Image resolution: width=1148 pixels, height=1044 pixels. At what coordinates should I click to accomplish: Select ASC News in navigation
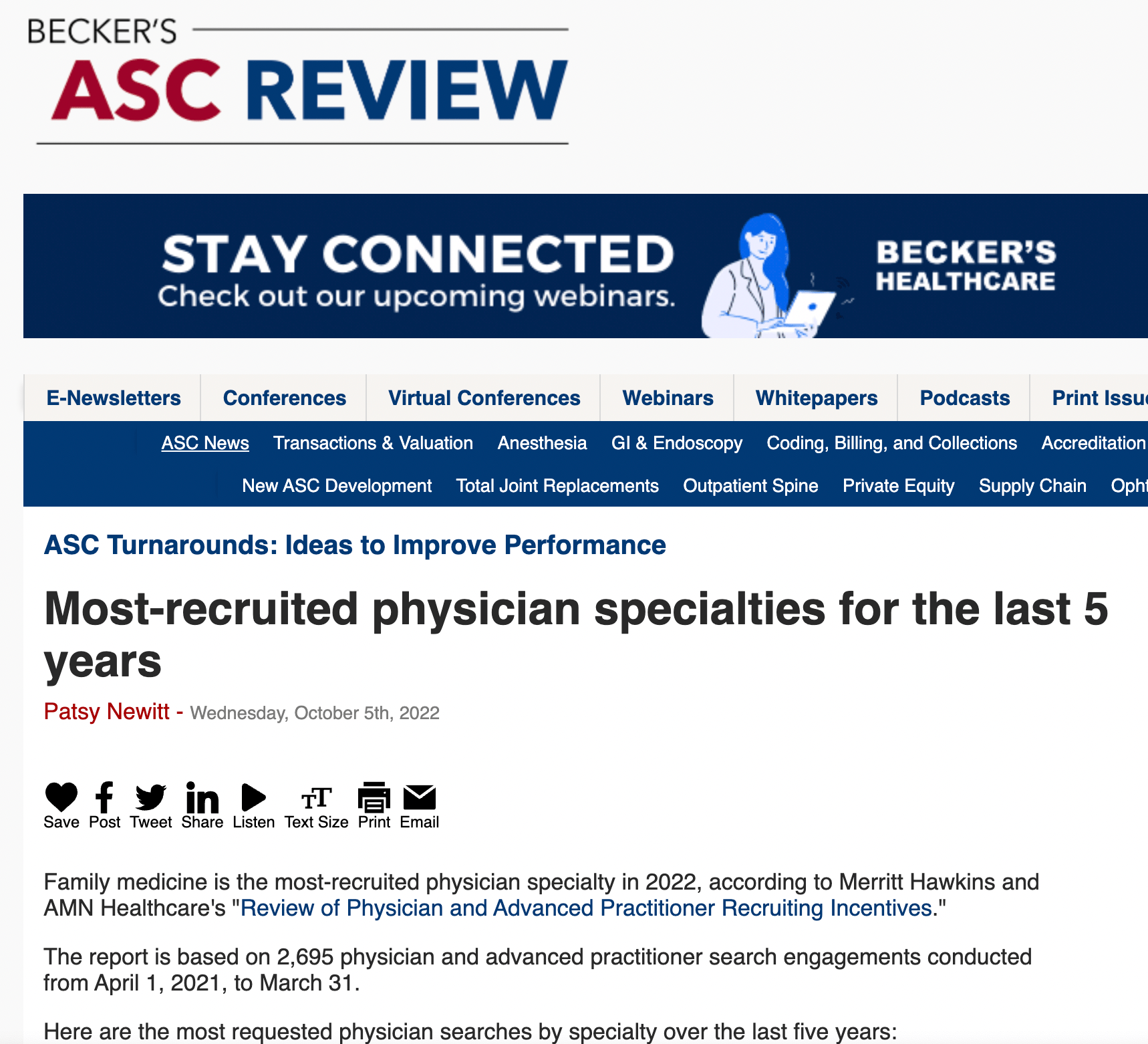pyautogui.click(x=205, y=443)
